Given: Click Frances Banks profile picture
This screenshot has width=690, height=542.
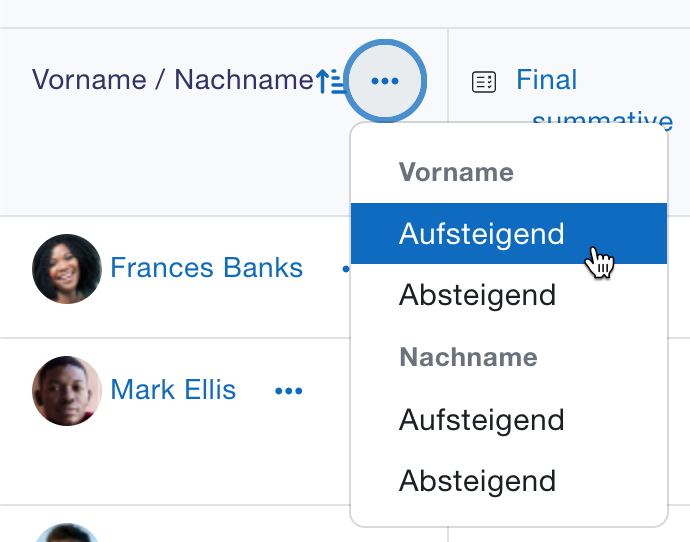Looking at the screenshot, I should point(67,268).
